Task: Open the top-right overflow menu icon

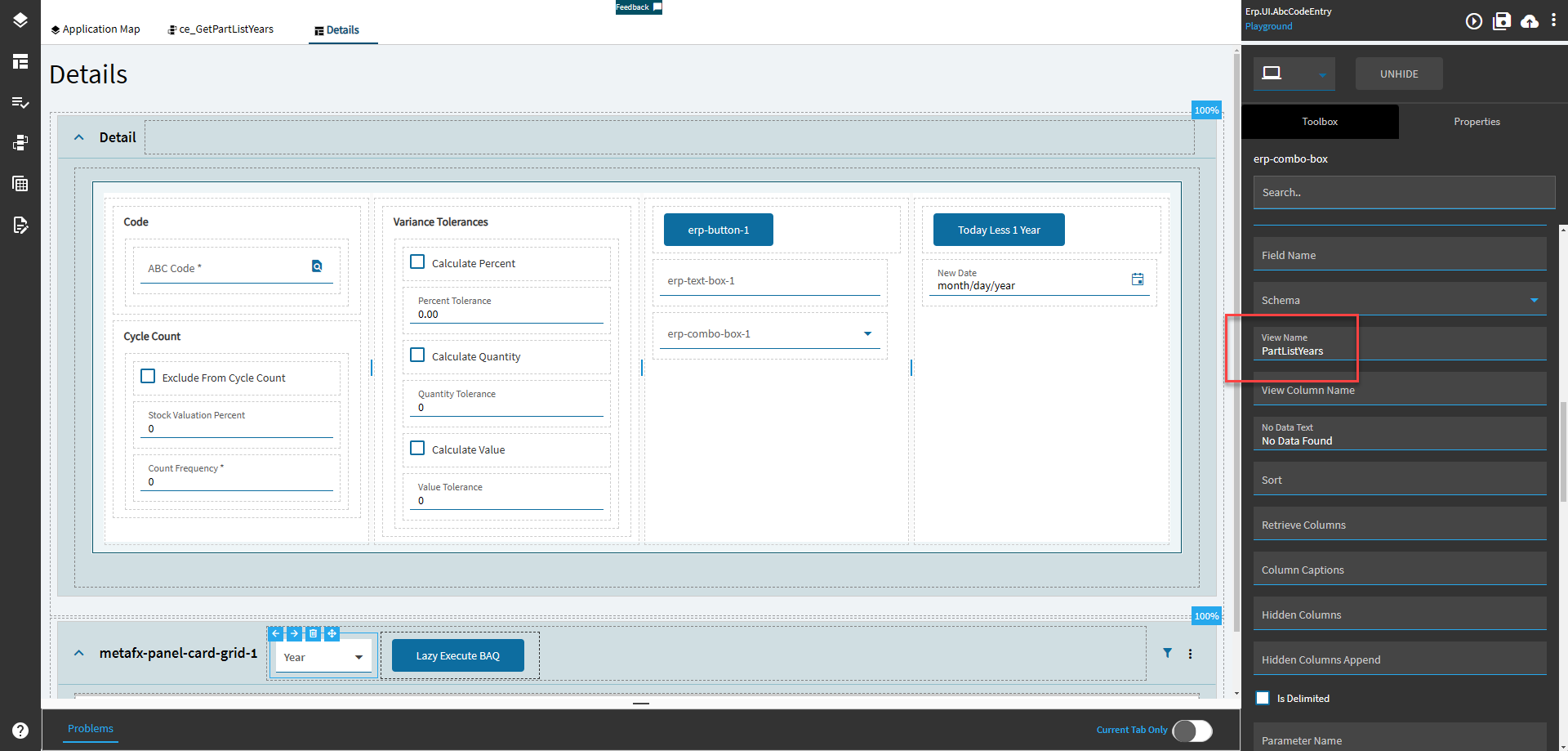Action: click(1553, 20)
